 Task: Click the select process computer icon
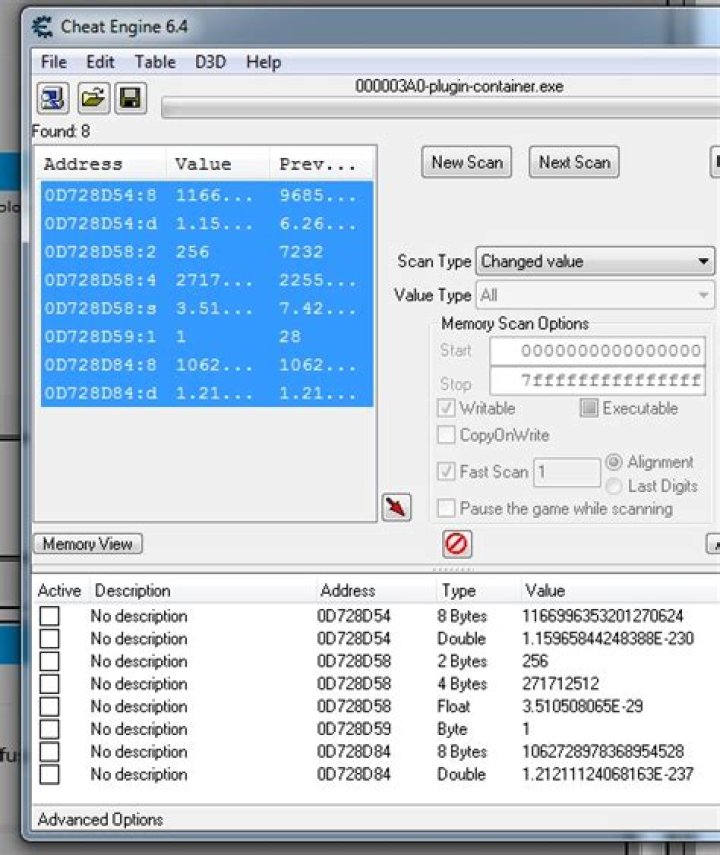[53, 98]
